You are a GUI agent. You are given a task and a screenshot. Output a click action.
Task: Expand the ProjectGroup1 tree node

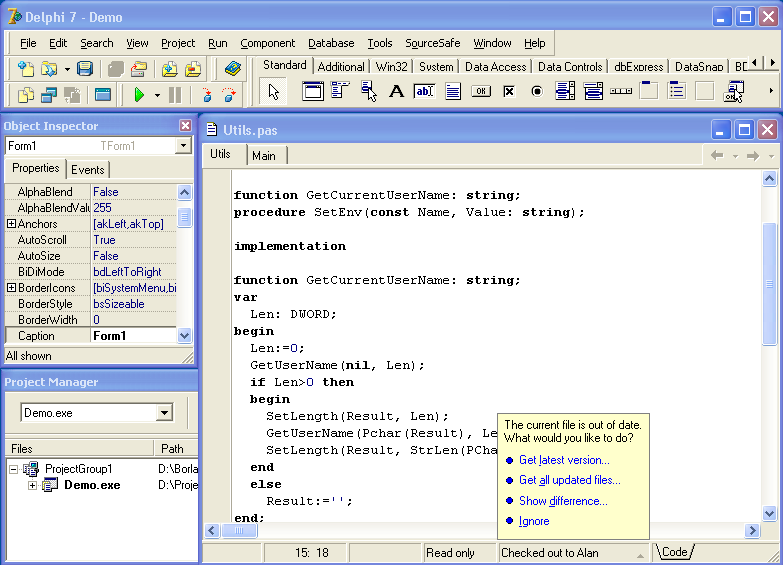[x=14, y=469]
